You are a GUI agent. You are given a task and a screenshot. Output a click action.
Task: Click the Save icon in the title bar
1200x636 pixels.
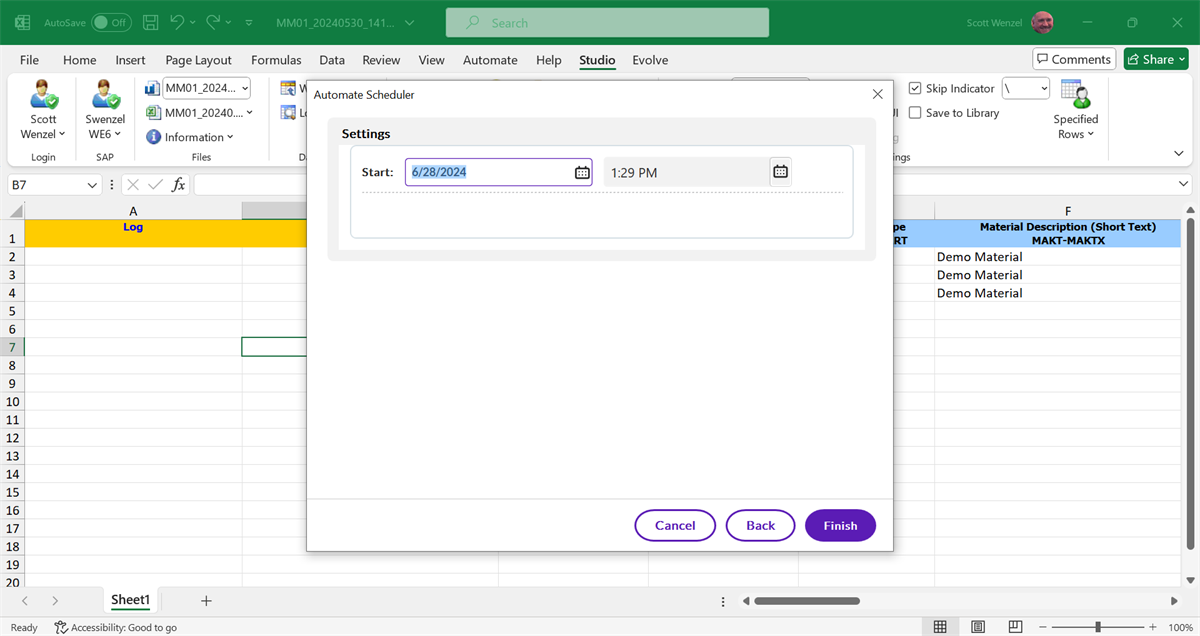point(150,22)
